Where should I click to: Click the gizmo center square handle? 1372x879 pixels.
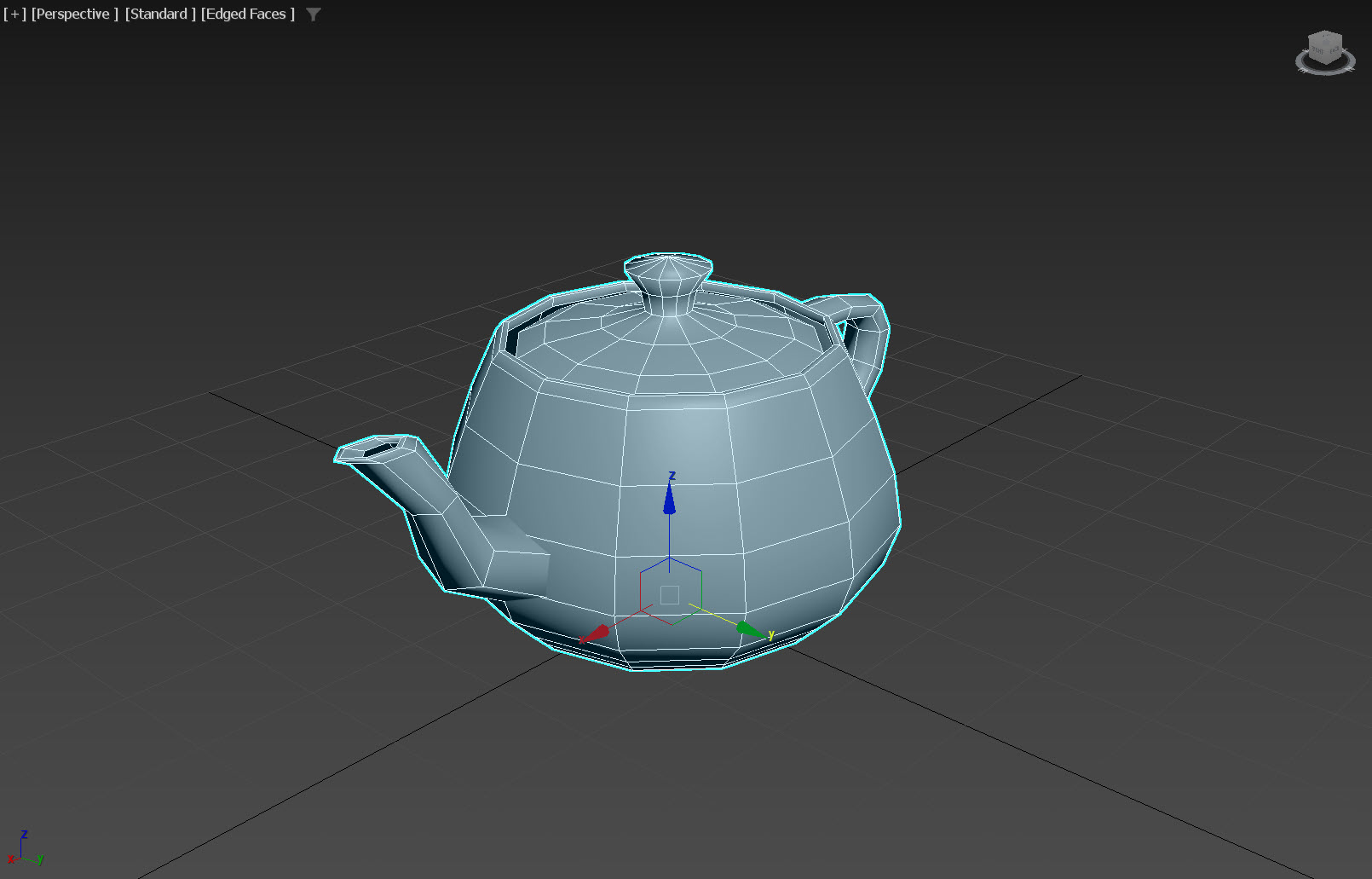[x=670, y=595]
